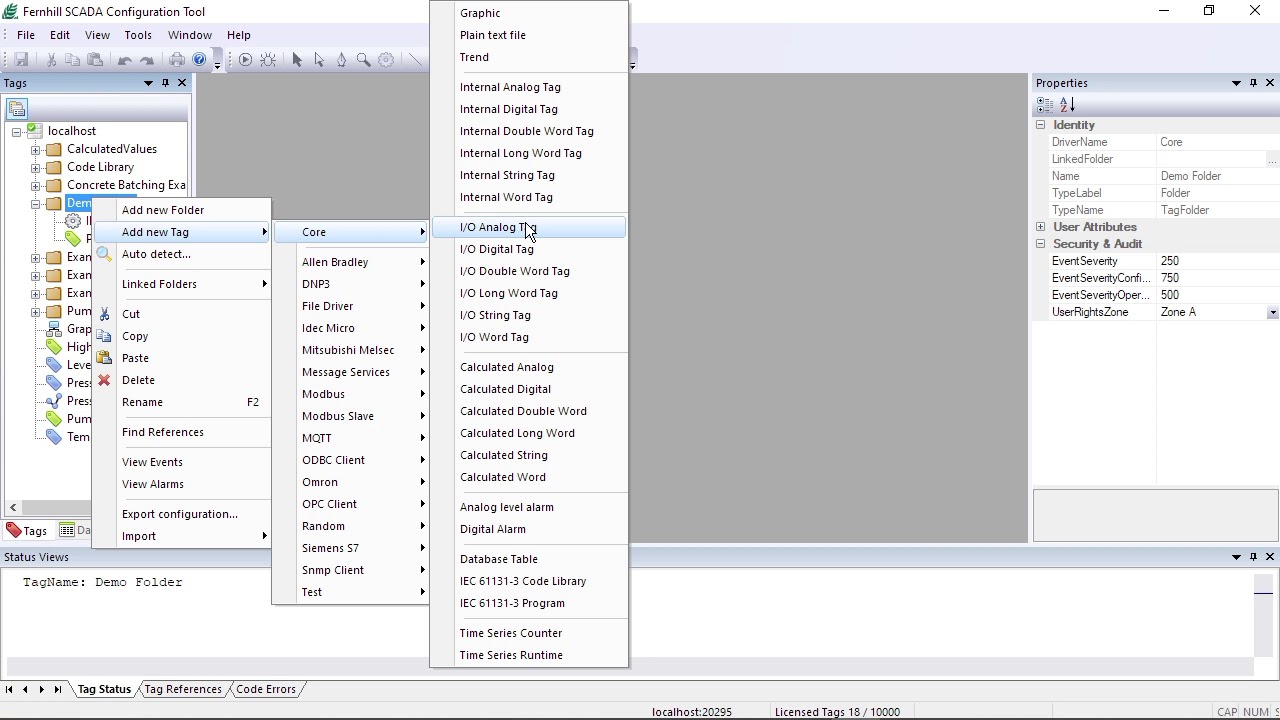Click the localhost:20295 status bar entry
The height and width of the screenshot is (720, 1280).
point(692,712)
